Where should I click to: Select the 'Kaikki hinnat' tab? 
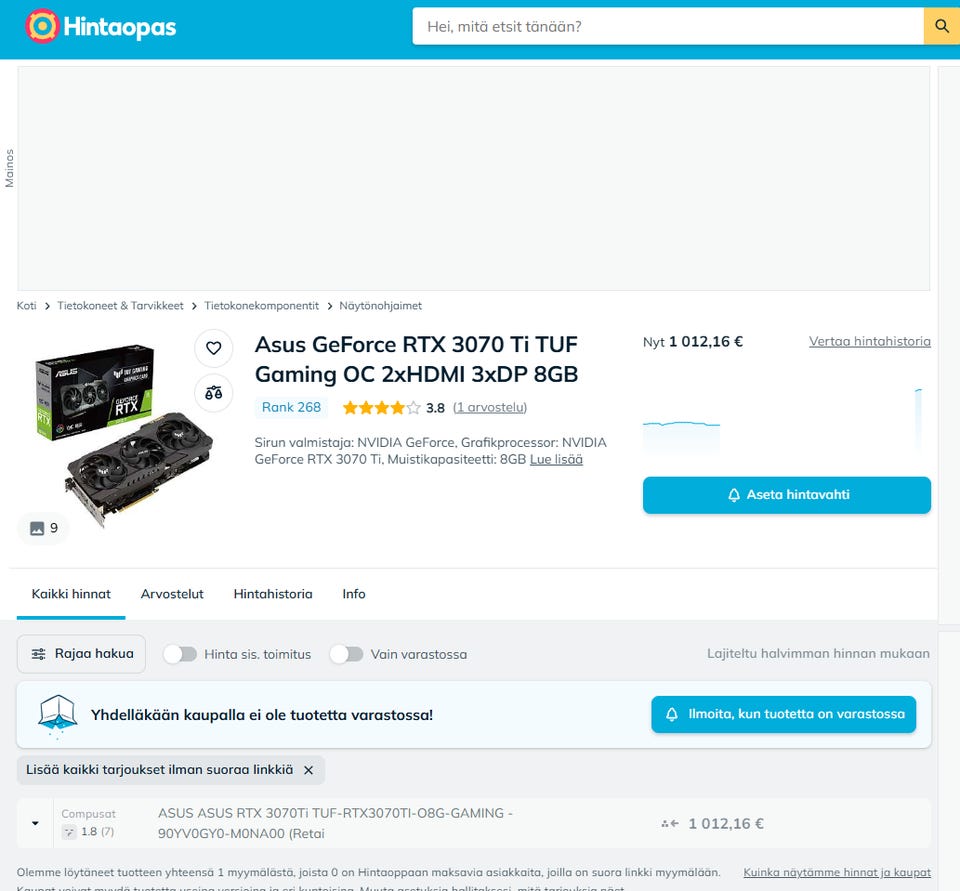(x=71, y=594)
